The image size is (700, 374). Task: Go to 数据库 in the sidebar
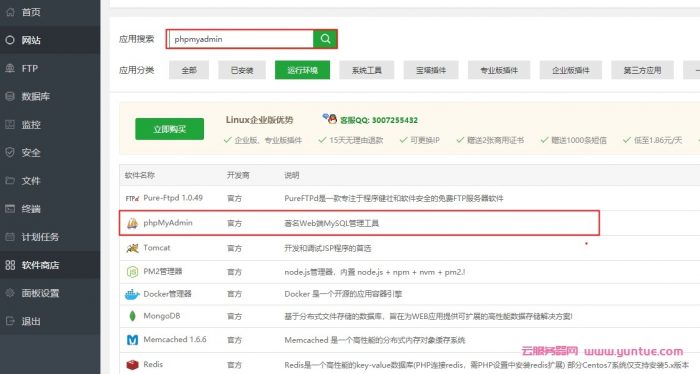pos(36,96)
